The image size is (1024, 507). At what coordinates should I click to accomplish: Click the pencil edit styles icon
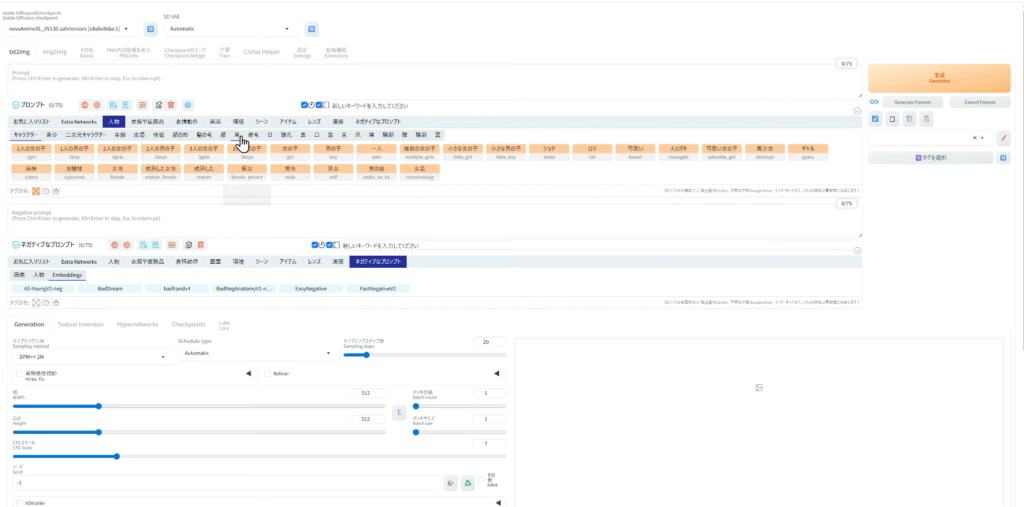(x=1003, y=137)
